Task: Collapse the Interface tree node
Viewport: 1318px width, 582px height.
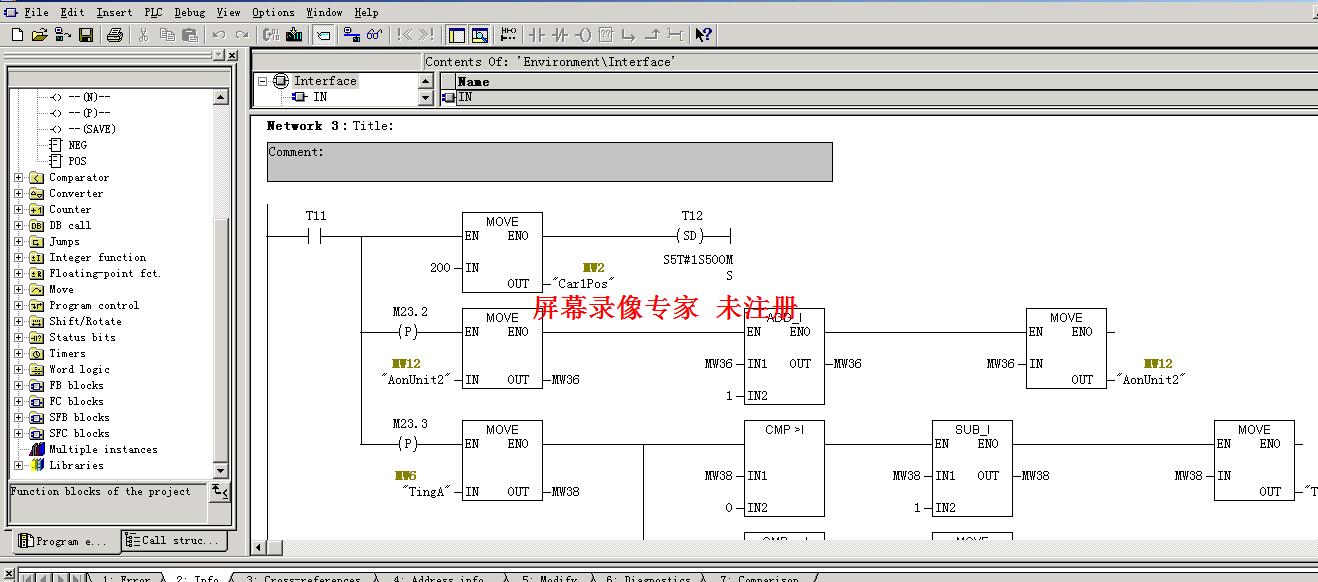Action: pos(263,81)
